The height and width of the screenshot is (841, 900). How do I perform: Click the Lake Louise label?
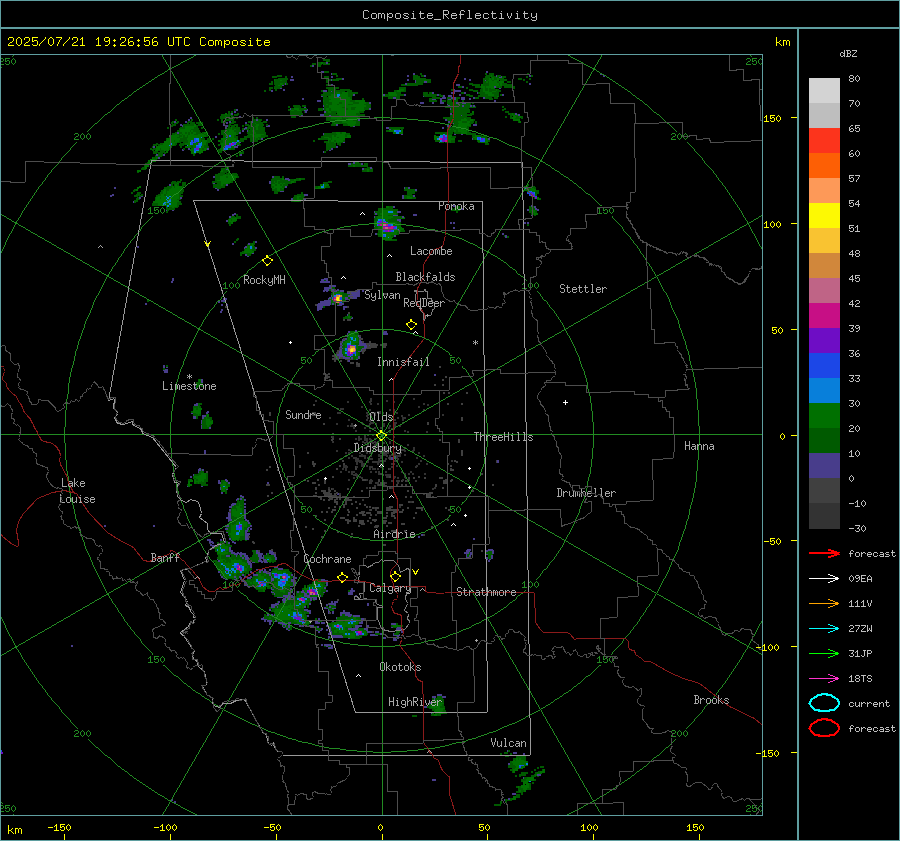(x=77, y=491)
